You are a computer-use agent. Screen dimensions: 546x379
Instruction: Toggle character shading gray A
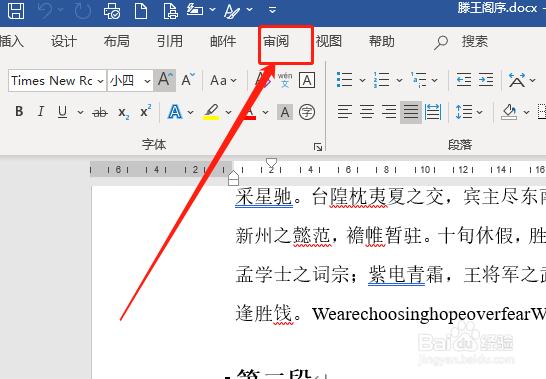coord(285,112)
